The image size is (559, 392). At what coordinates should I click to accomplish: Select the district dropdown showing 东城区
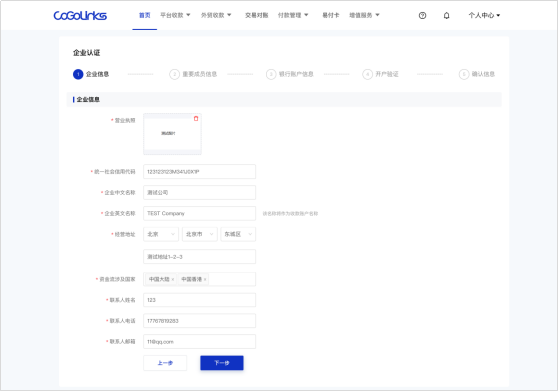click(238, 234)
